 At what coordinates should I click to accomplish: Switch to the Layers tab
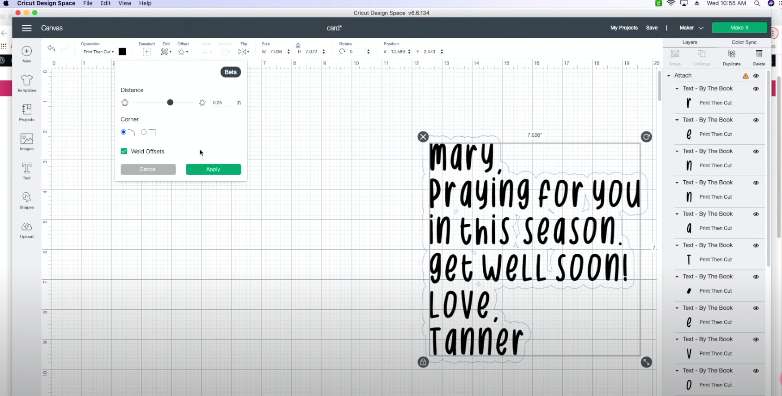coord(690,42)
